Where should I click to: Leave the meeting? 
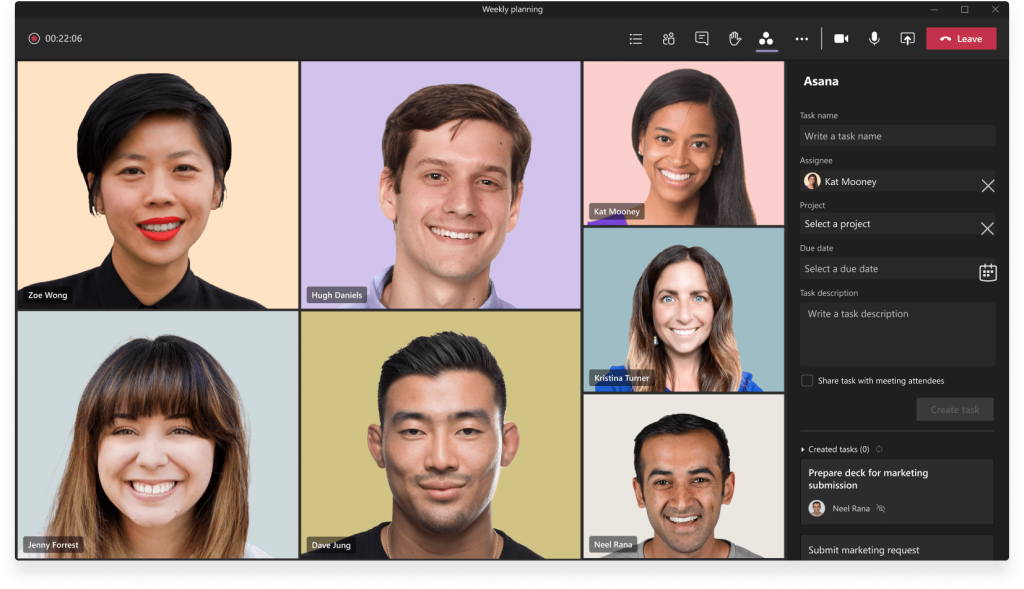961,38
